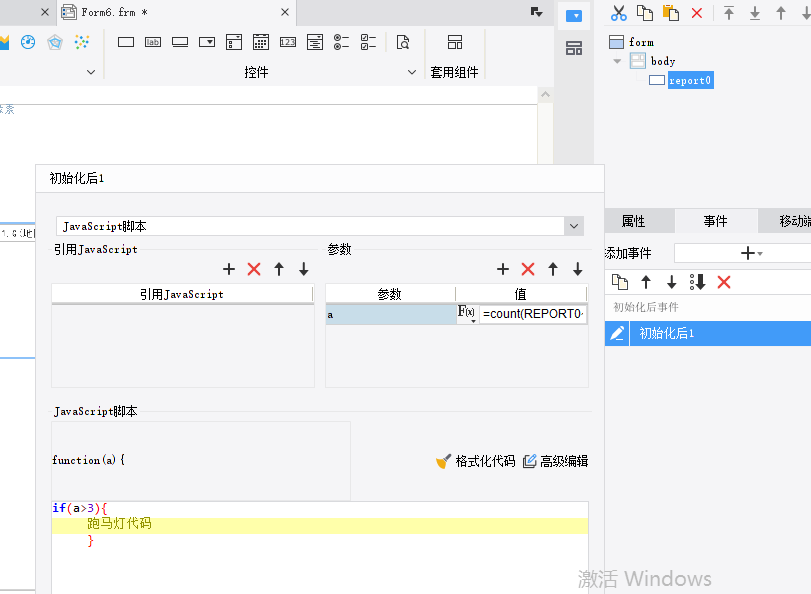The width and height of the screenshot is (811, 594).
Task: Select the number 123 widget icon
Action: tap(288, 42)
